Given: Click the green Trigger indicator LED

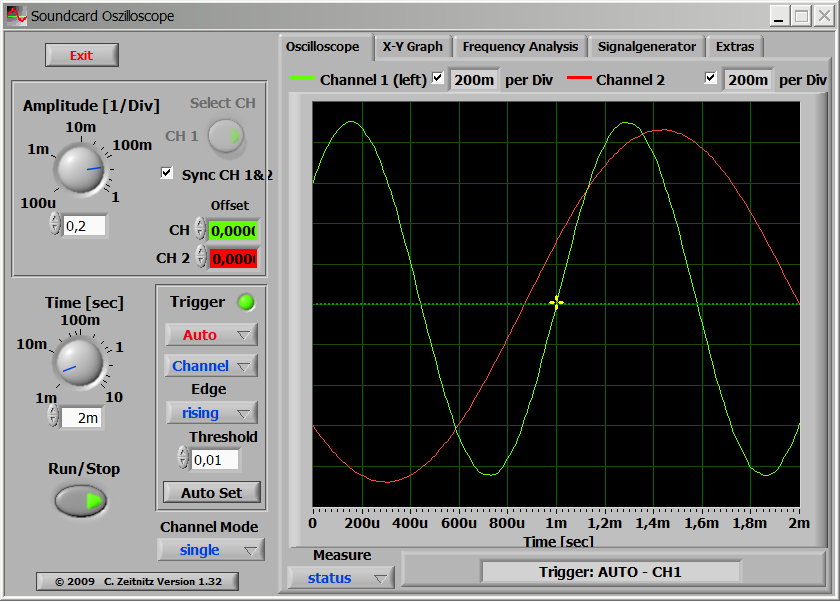Looking at the screenshot, I should pyautogui.click(x=246, y=302).
